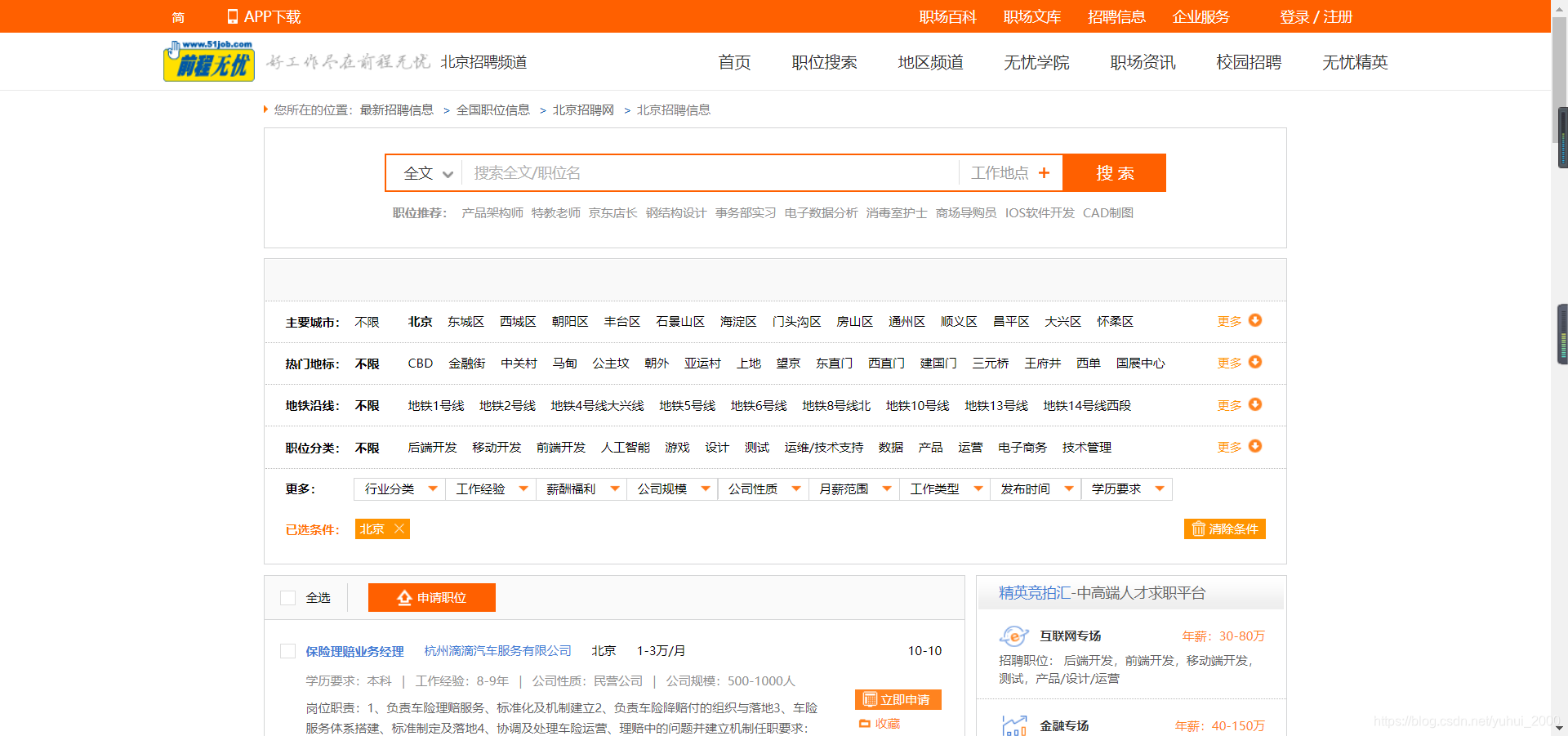Filter by 地铁1号线 subway line
Screen dimensions: 1568x736
coord(435,406)
